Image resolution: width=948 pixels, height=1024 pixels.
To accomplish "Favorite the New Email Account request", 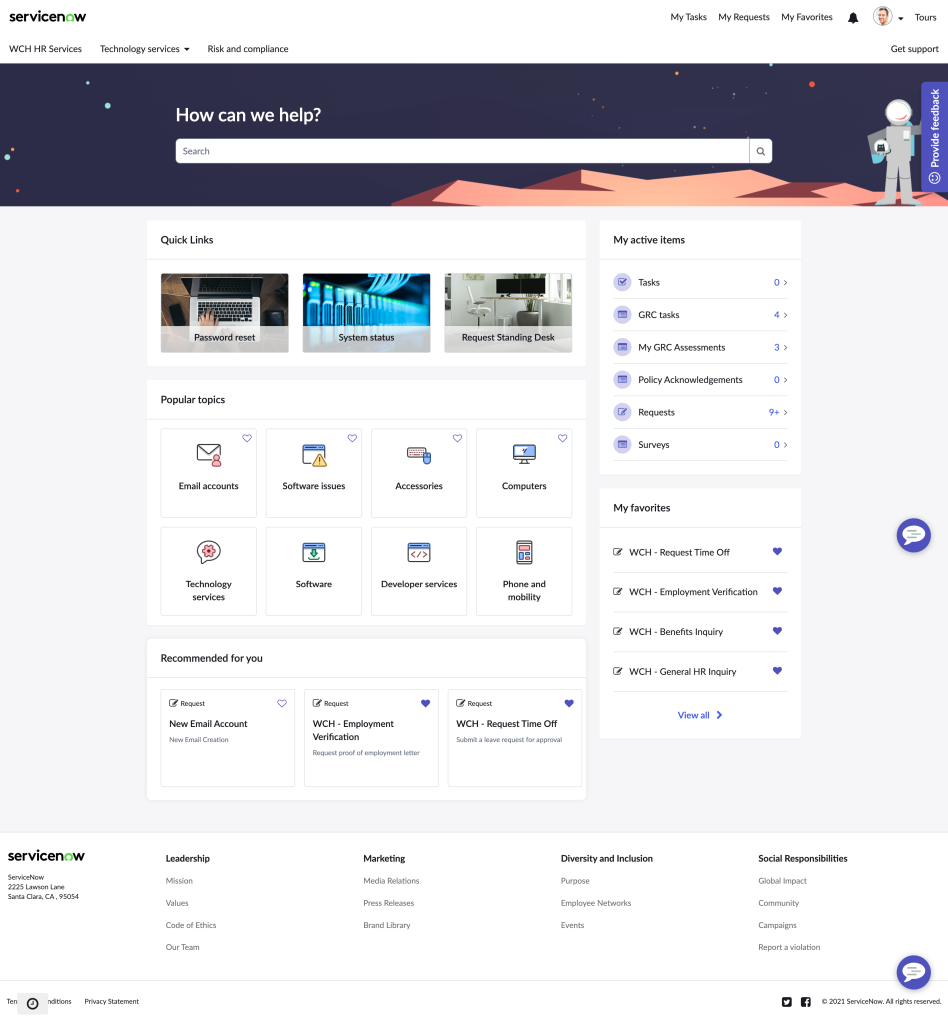I will tap(282, 703).
